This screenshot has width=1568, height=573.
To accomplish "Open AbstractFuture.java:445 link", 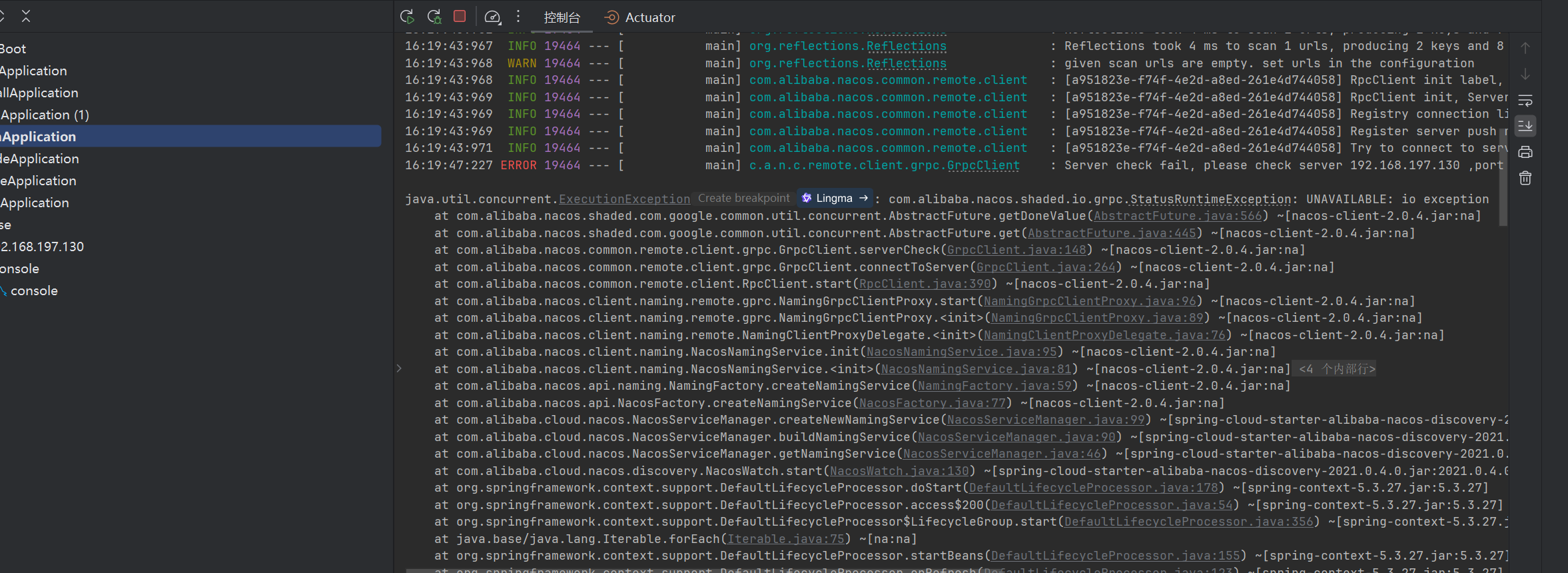I will click(1112, 233).
